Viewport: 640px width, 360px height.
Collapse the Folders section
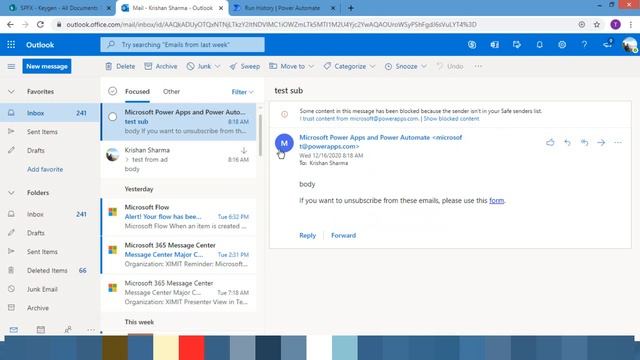[x=11, y=193]
